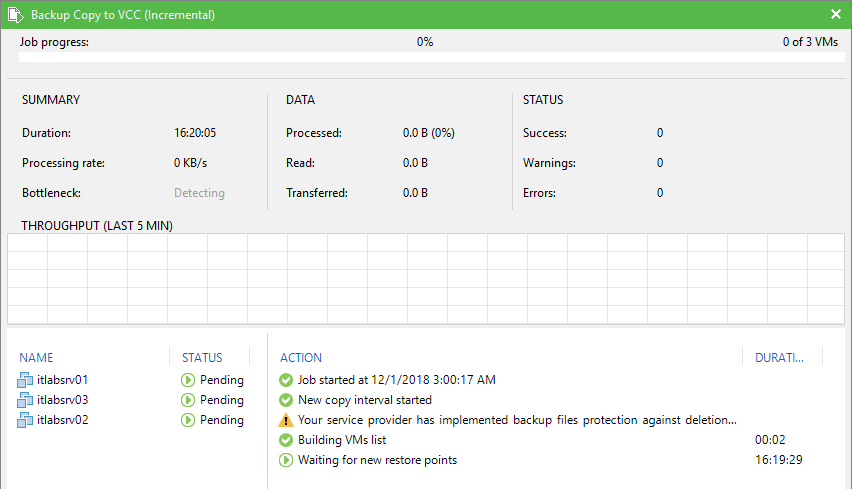Screen dimensions: 852x489
Task: Click the Read label in DATA section
Action: pyautogui.click(x=300, y=163)
